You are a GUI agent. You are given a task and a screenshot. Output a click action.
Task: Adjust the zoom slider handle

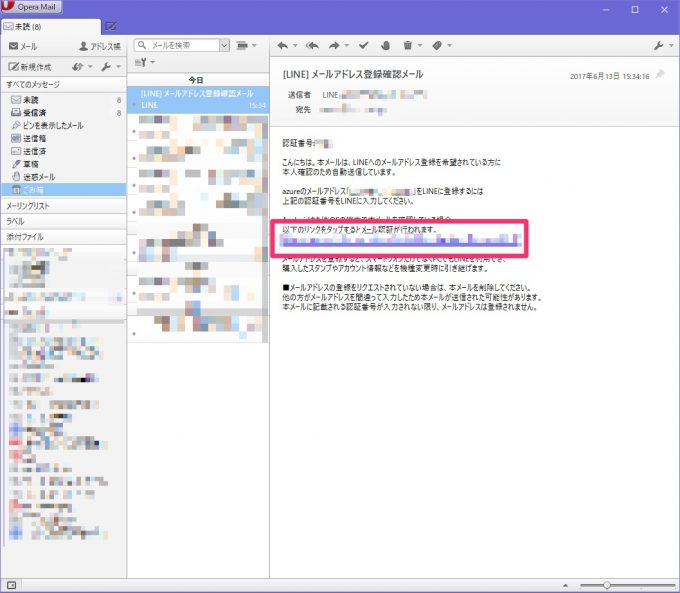607,585
